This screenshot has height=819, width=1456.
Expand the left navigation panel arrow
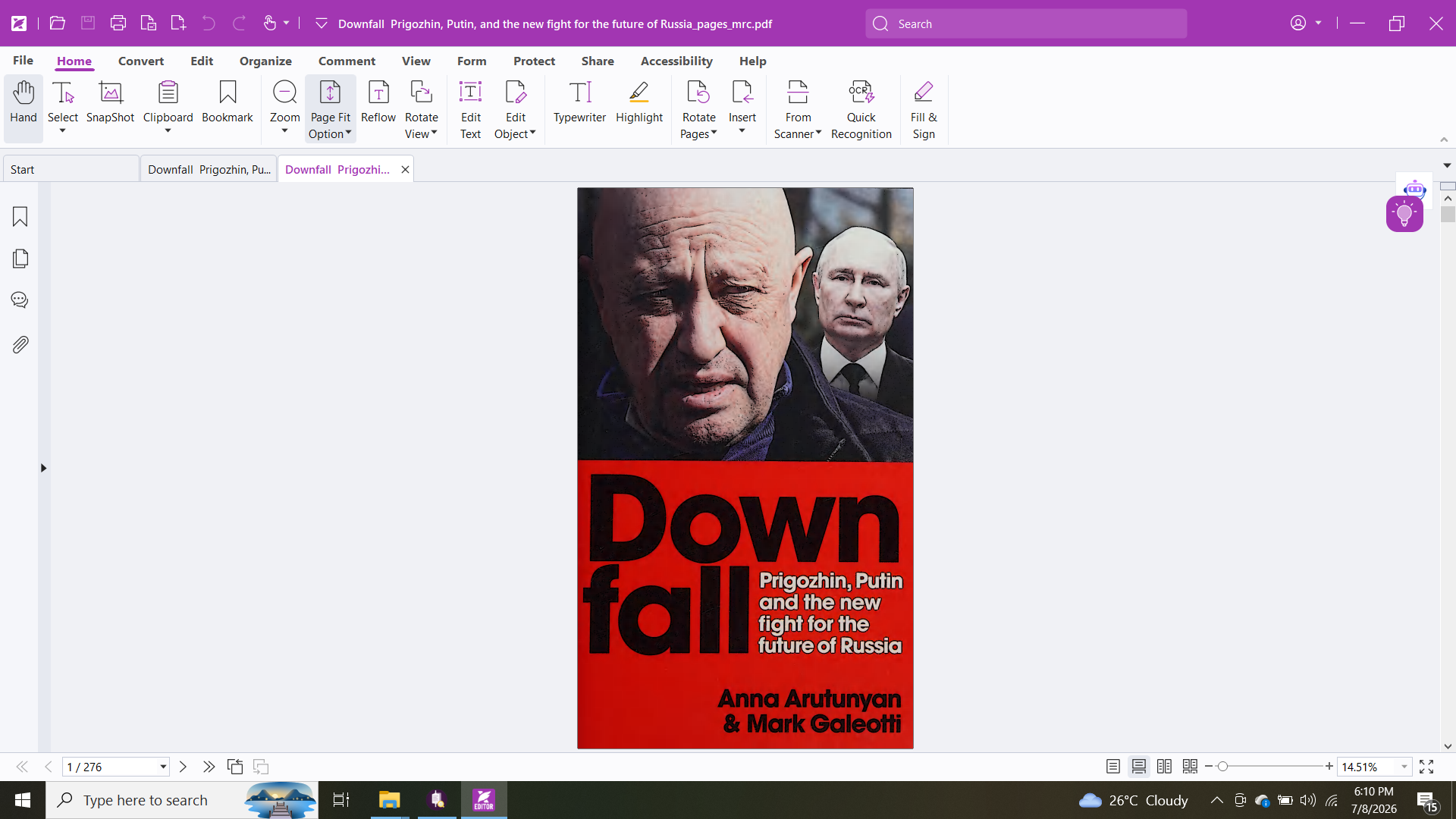43,468
